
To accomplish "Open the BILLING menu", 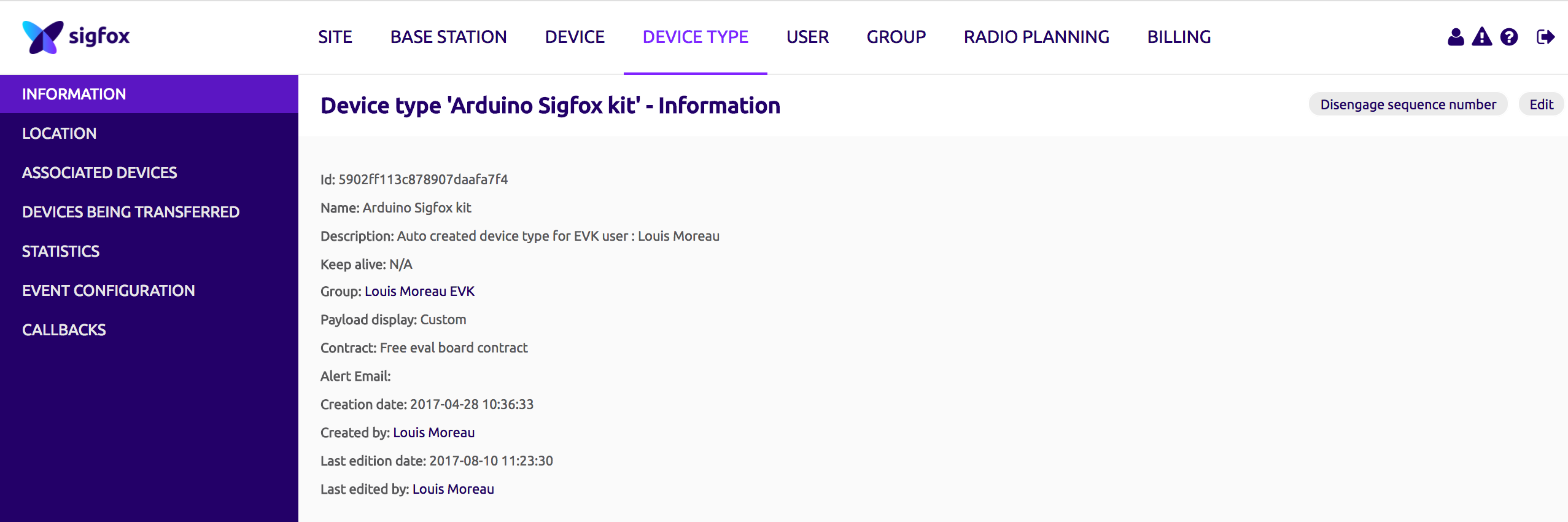I will (x=1179, y=37).
